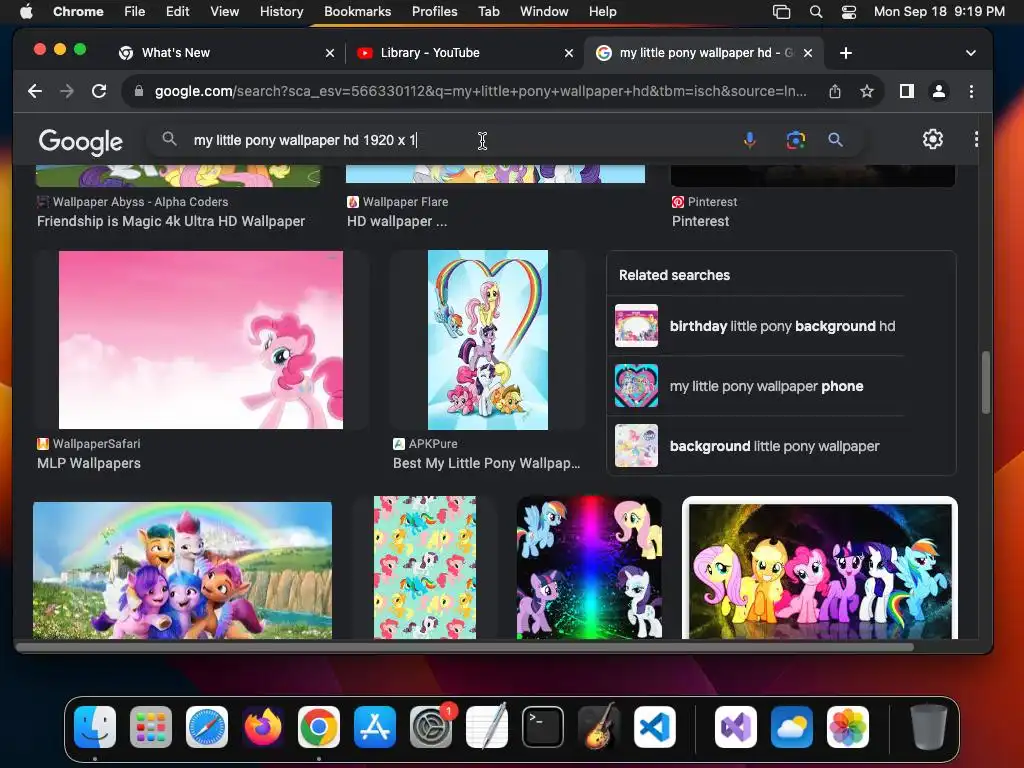Launch Firefox from the dock
This screenshot has height=768, width=1024.
tap(263, 727)
